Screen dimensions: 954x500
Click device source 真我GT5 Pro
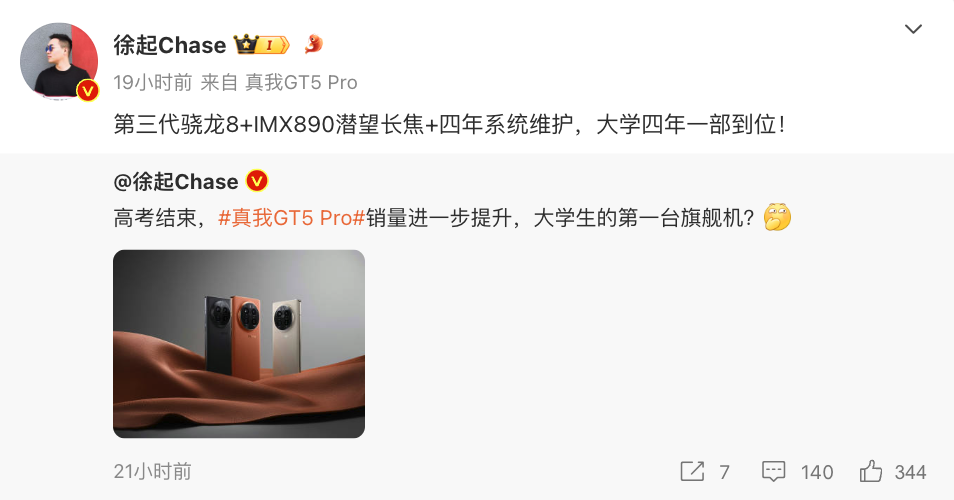(301, 82)
